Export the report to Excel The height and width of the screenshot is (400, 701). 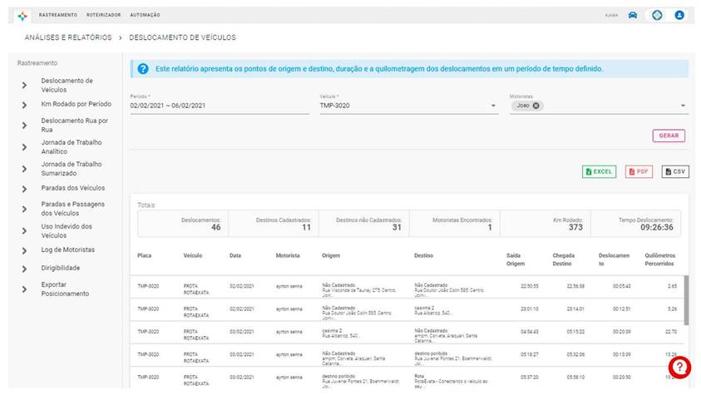(599, 172)
